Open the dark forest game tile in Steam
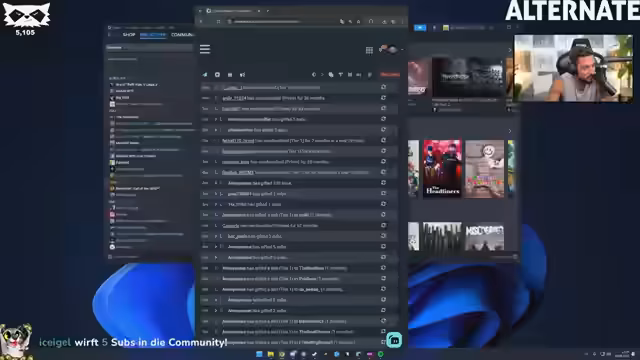 tap(442, 236)
